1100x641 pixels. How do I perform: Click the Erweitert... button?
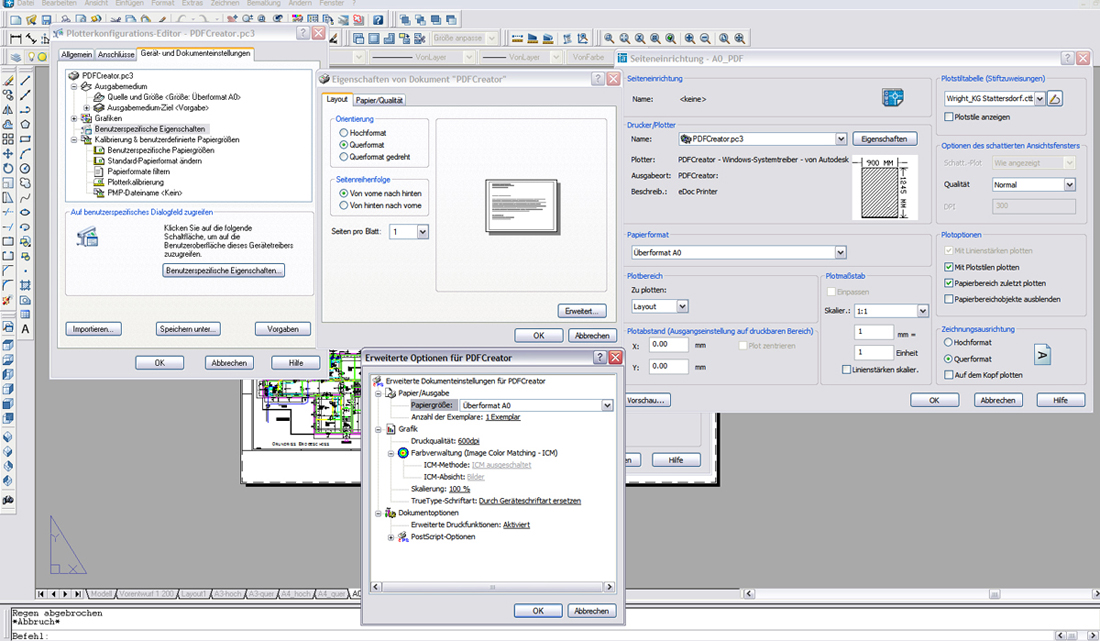click(582, 311)
